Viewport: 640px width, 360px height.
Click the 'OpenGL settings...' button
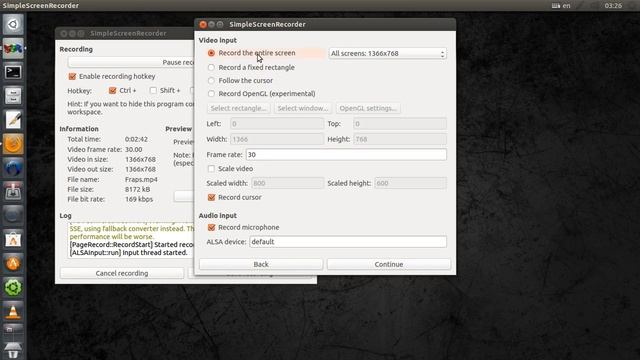368,108
